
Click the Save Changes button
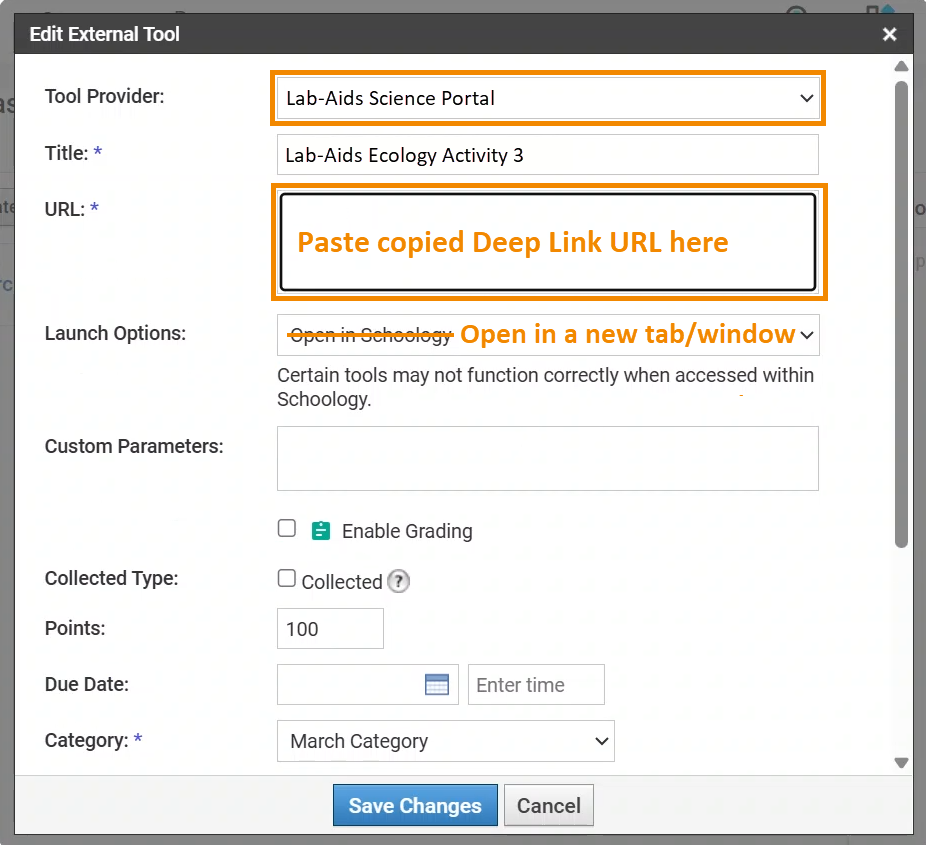[415, 805]
